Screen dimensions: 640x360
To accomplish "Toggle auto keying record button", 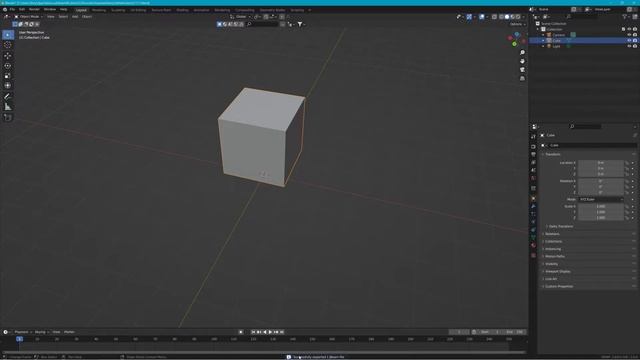I will [x=241, y=332].
